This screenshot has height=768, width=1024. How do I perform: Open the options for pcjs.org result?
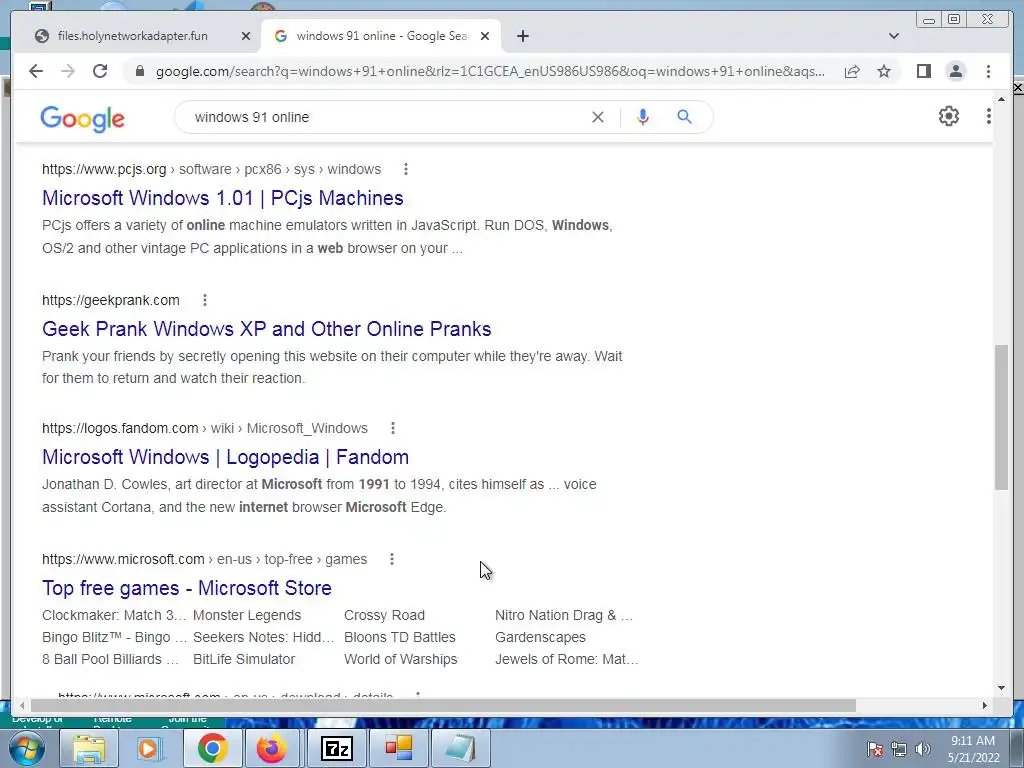tap(406, 169)
